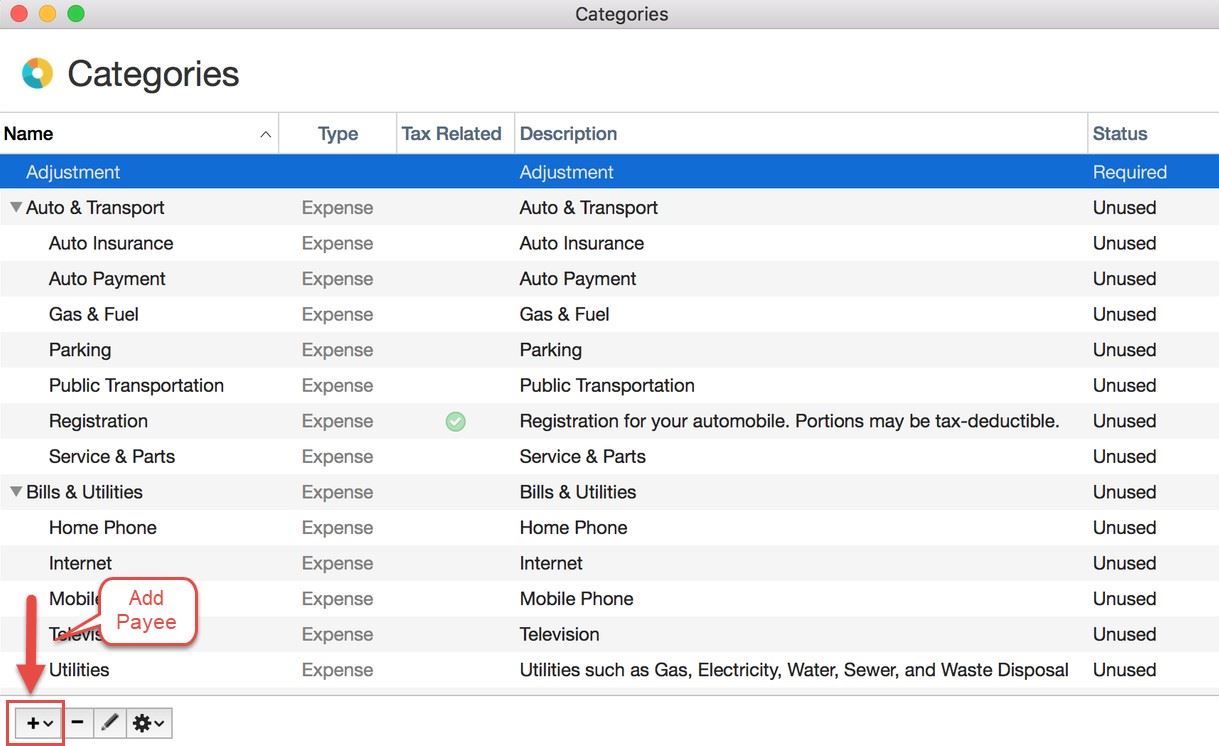
Task: Select the Gas & Fuel category
Action: (94, 314)
